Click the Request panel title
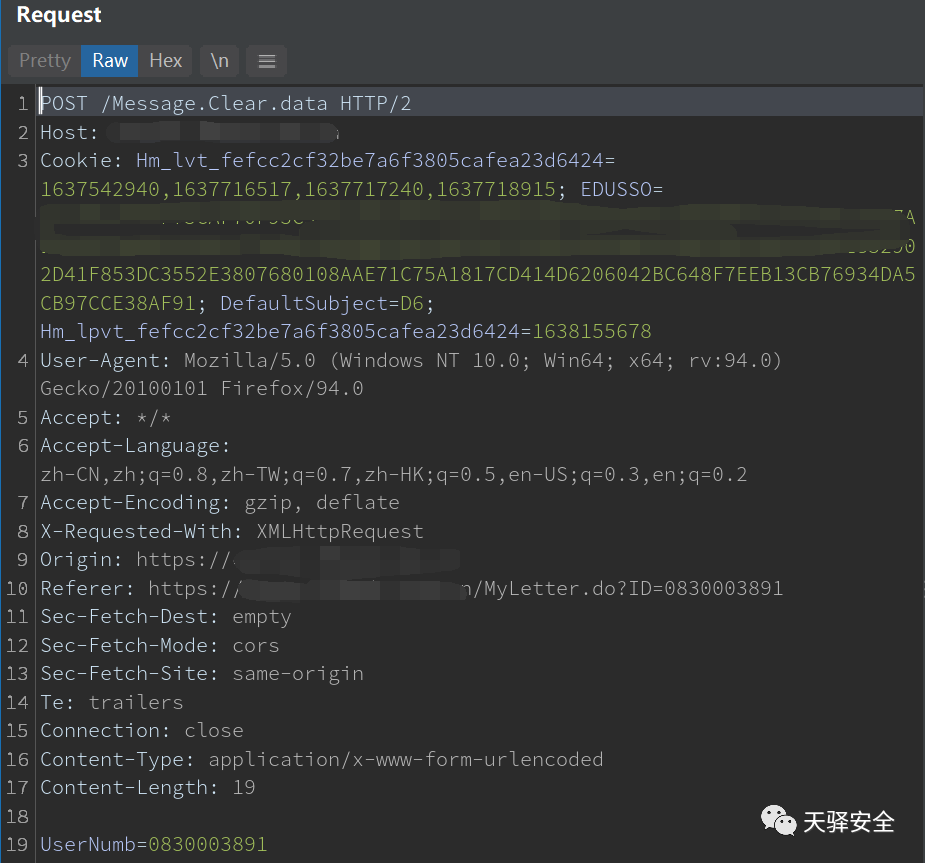Image resolution: width=925 pixels, height=863 pixels. tap(59, 16)
